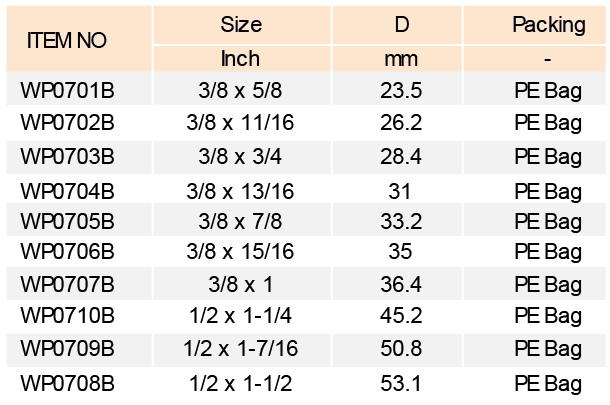
Task: Select item WP0709B row label
Action: pyautogui.click(x=67, y=350)
